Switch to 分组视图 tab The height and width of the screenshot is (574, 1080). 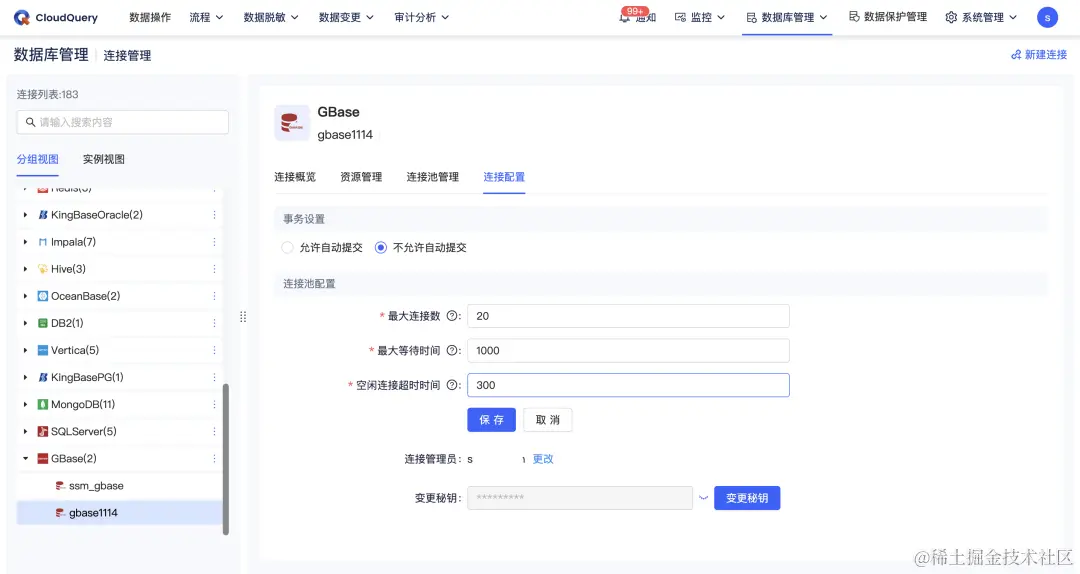point(37,159)
